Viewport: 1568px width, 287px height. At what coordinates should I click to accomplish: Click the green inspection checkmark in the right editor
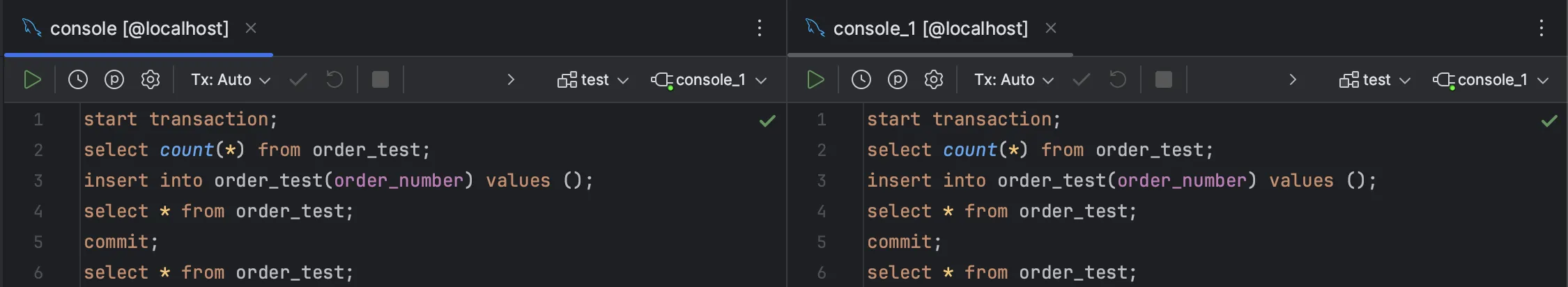pyautogui.click(x=1549, y=121)
